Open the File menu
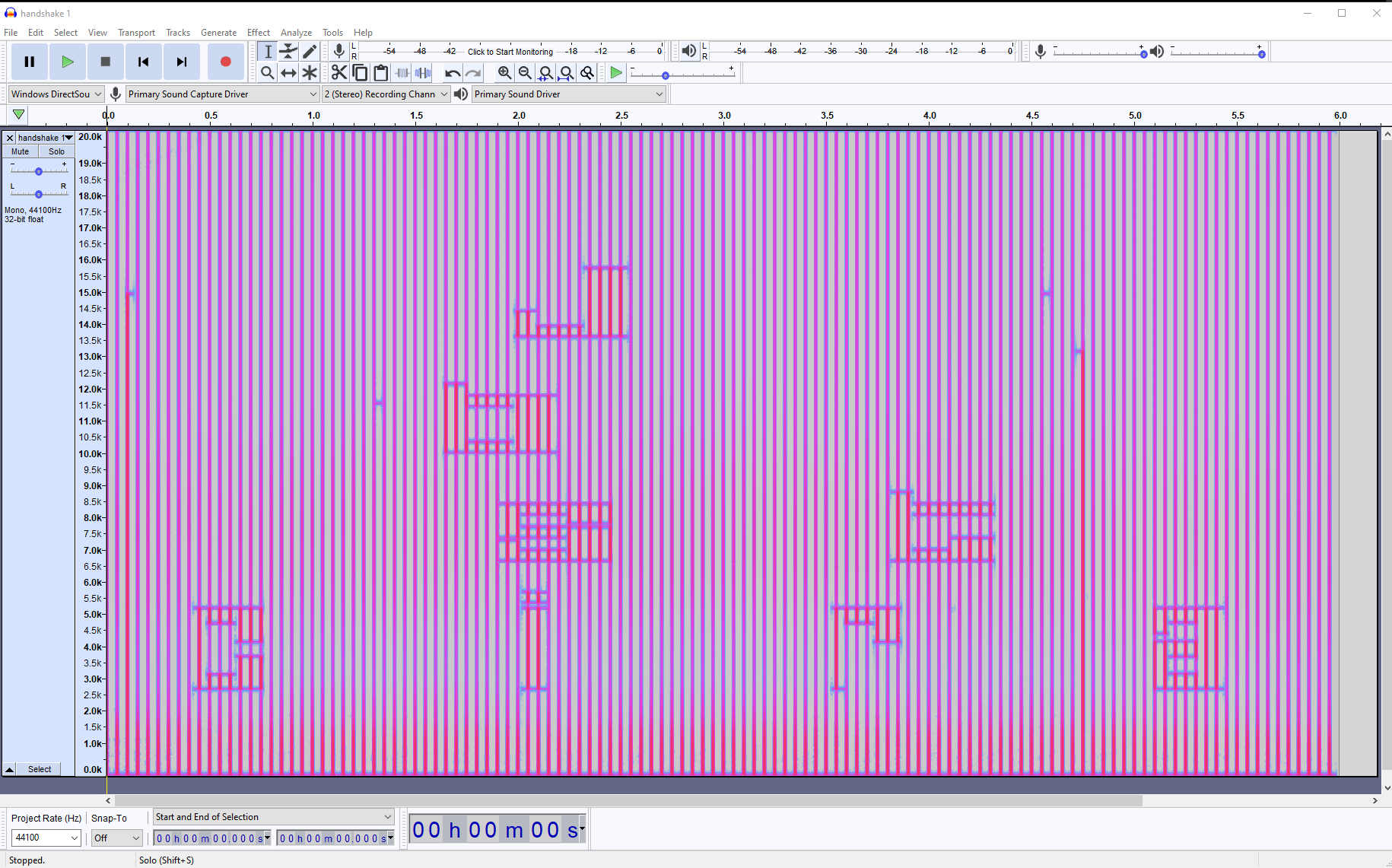The height and width of the screenshot is (868, 1392). click(x=11, y=33)
